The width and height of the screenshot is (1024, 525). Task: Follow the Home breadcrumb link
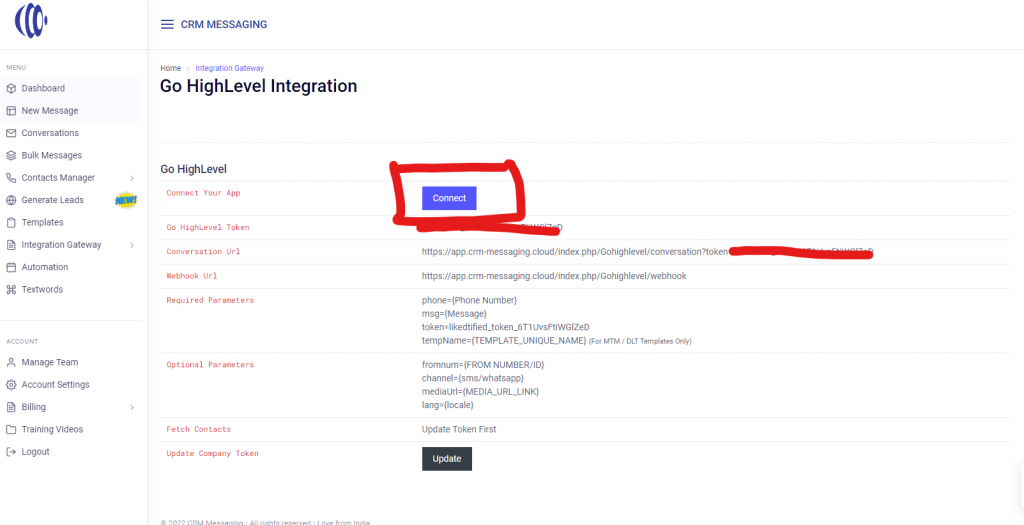[x=170, y=68]
